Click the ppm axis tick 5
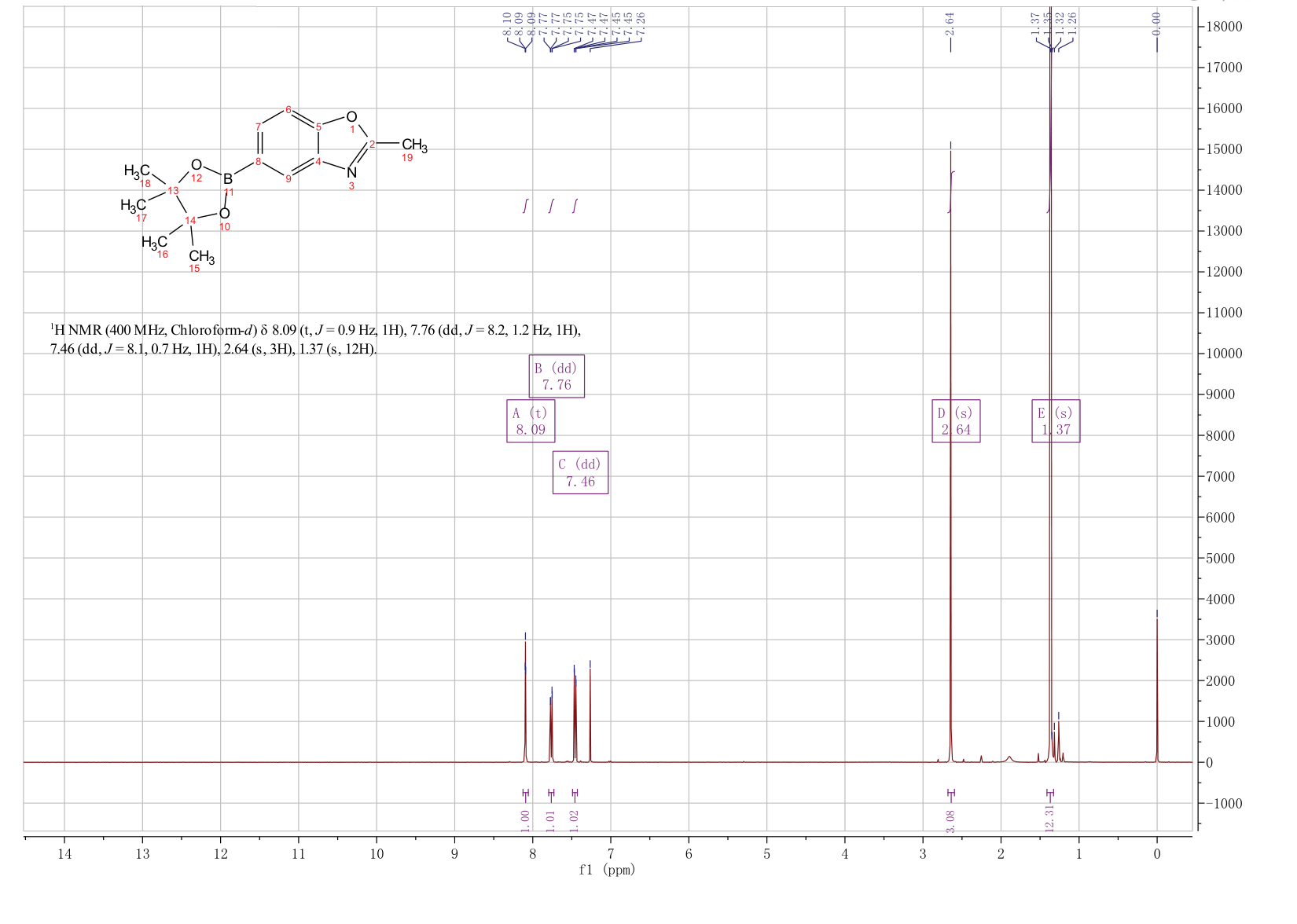Image resolution: width=1297 pixels, height=924 pixels. click(x=766, y=854)
